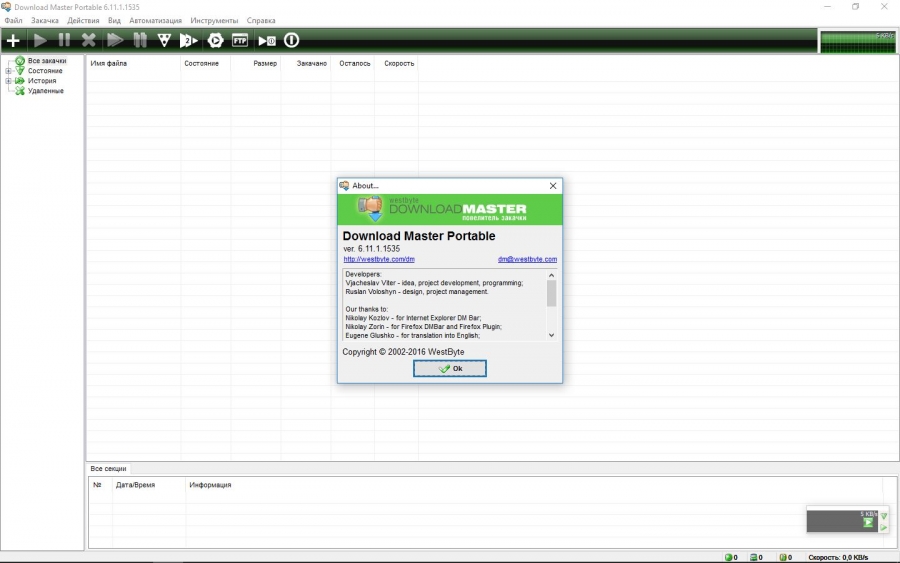Click the Pause all downloads icon
The width and height of the screenshot is (900, 563).
[140, 41]
